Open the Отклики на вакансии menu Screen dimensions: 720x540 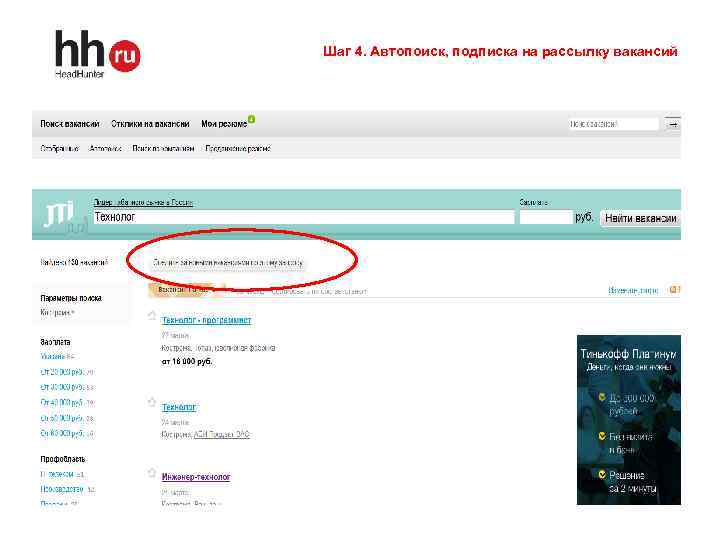[x=150, y=124]
